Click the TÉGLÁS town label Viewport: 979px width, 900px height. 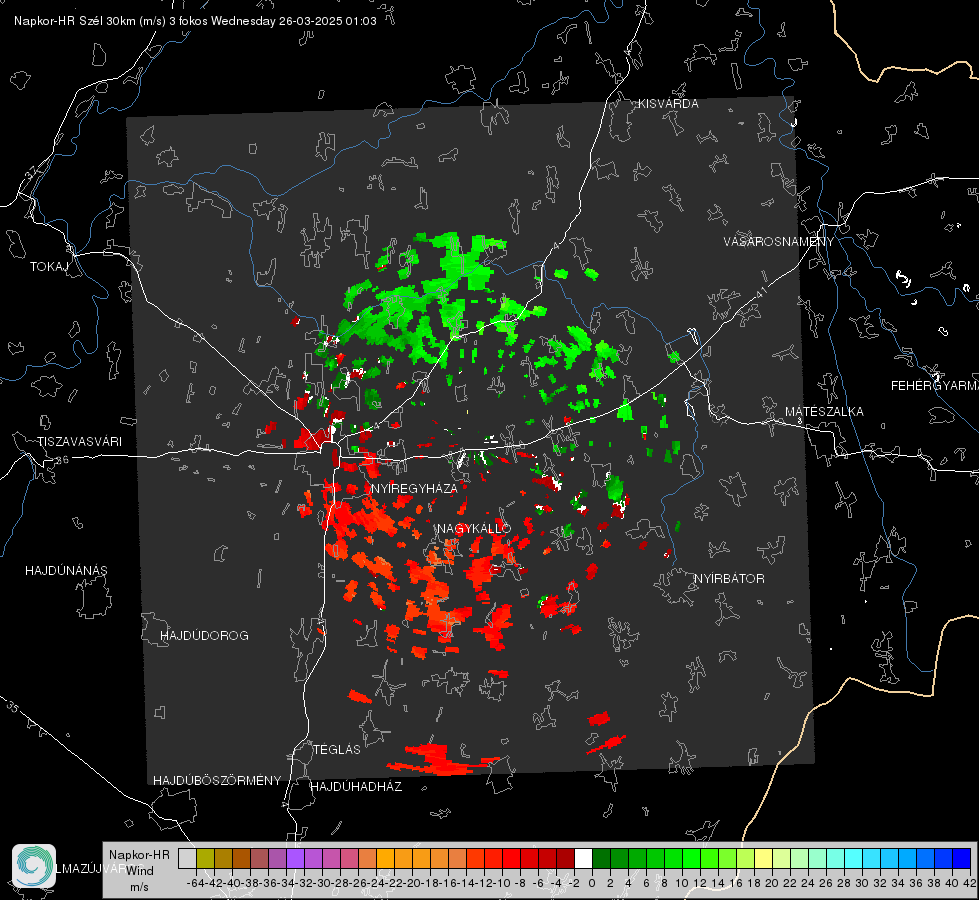(337, 750)
